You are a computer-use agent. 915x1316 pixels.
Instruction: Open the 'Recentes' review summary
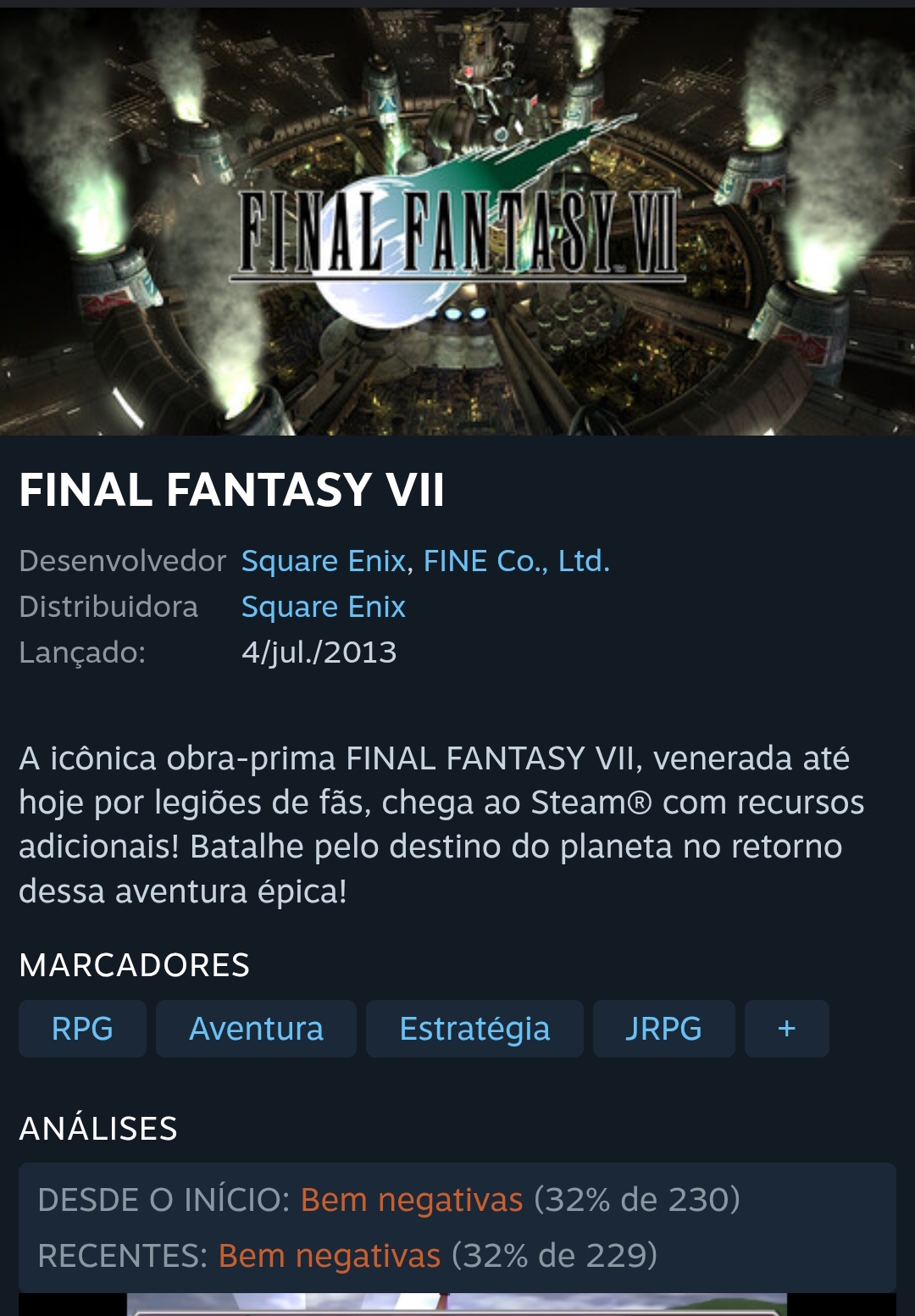(x=347, y=1256)
